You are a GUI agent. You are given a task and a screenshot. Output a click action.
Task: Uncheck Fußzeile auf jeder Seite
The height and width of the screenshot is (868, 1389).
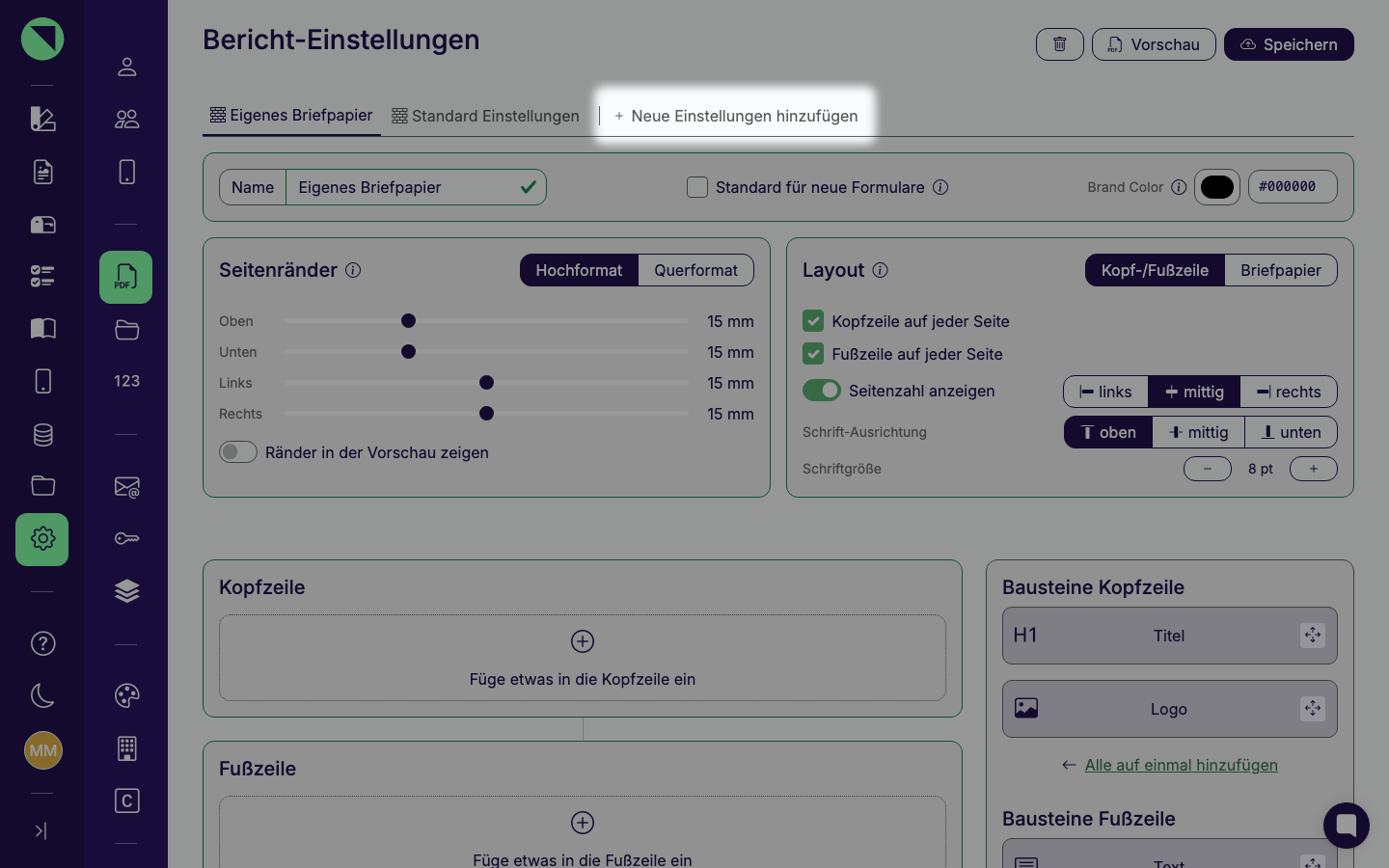click(x=813, y=354)
